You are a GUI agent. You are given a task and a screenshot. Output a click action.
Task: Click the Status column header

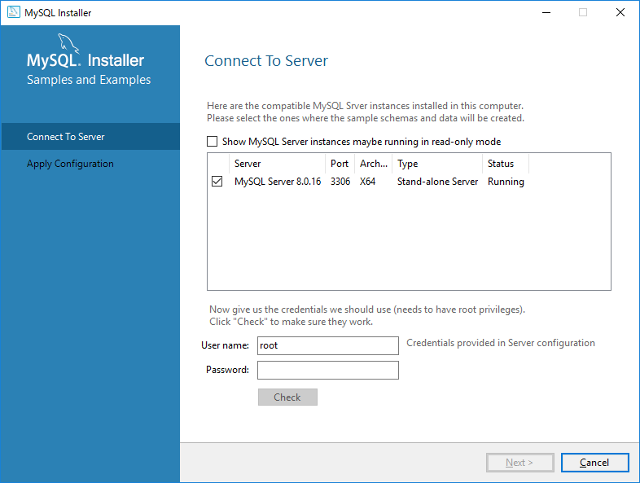[x=505, y=163]
